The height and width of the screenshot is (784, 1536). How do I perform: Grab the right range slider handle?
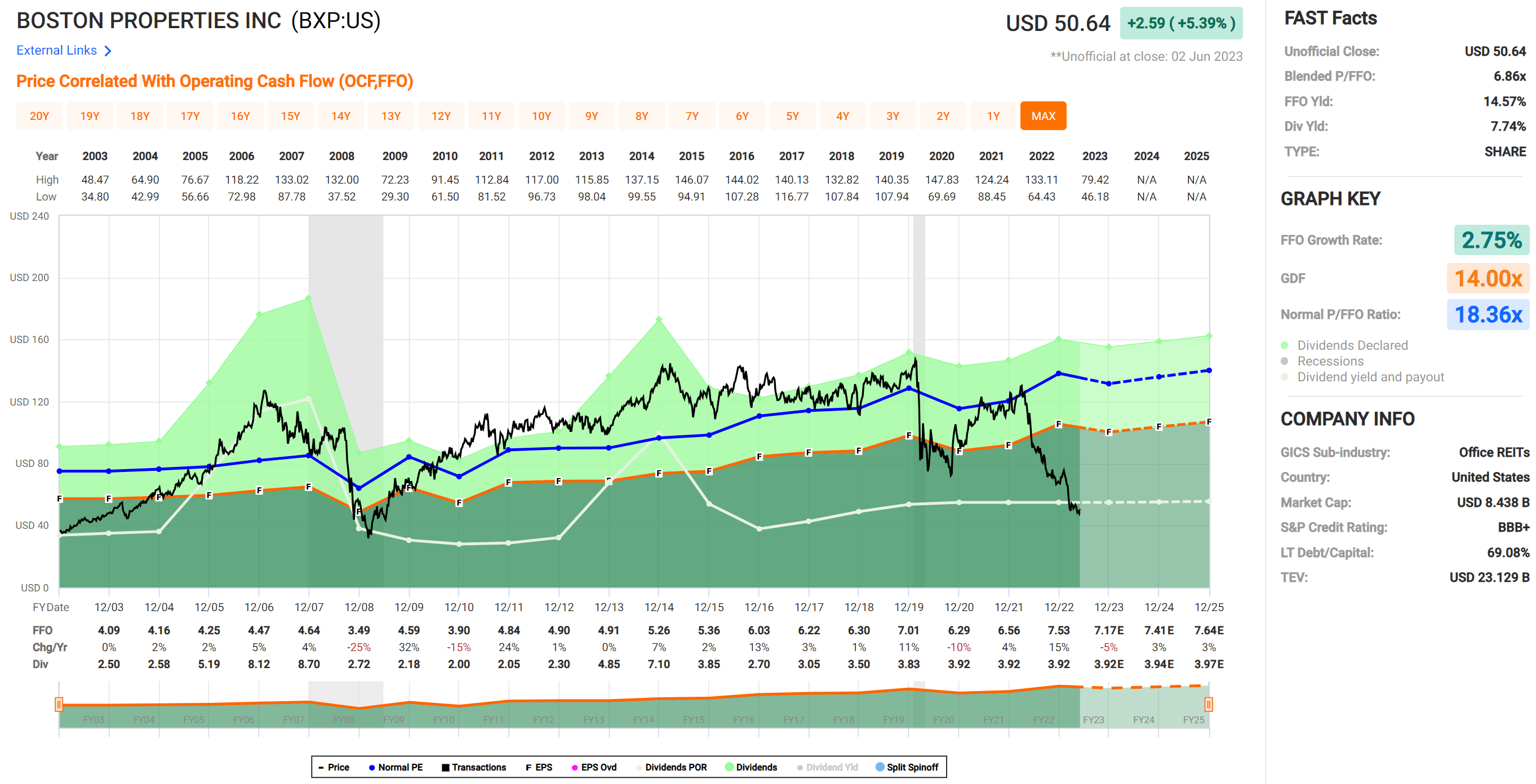pos(1208,705)
